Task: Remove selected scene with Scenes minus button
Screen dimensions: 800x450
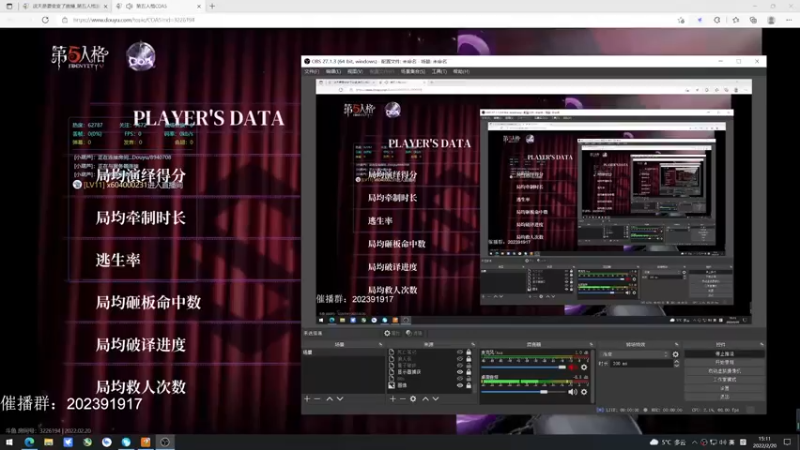Action: [x=317, y=398]
